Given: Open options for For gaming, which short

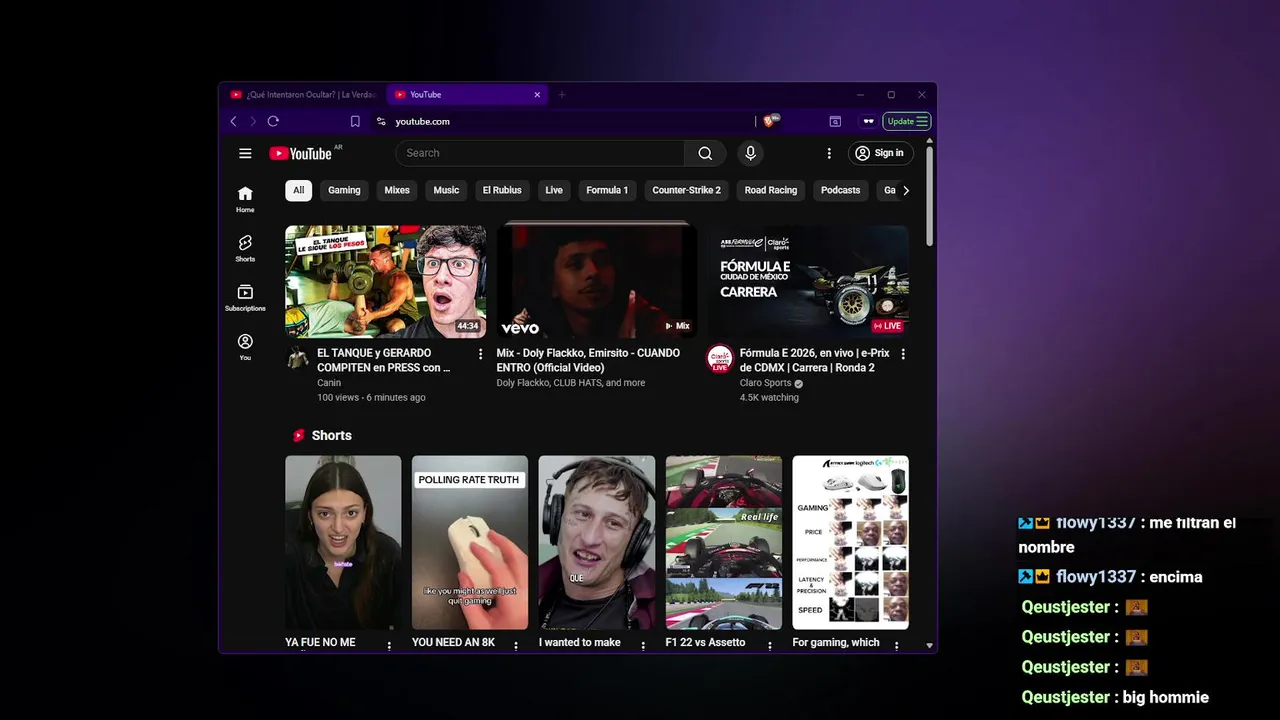Looking at the screenshot, I should coord(896,646).
